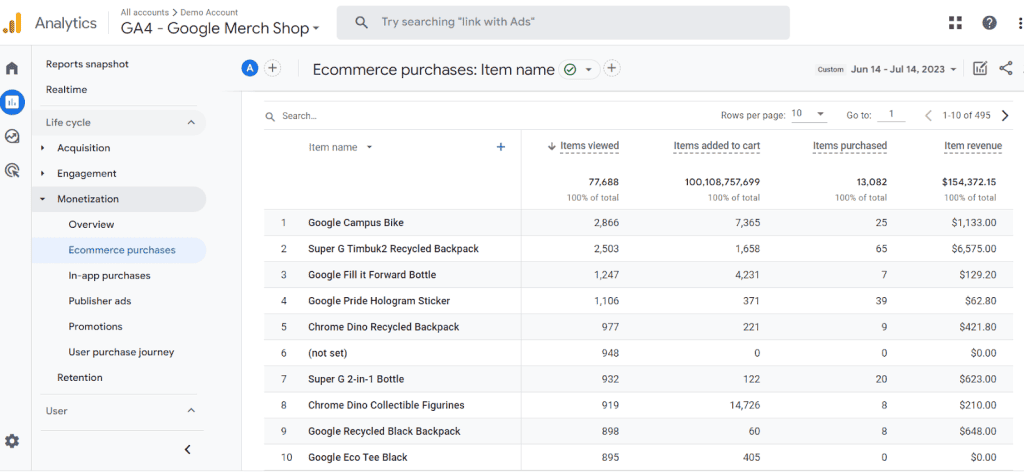Open the property selector GA4 - Google Merch Shop

pyautogui.click(x=220, y=28)
